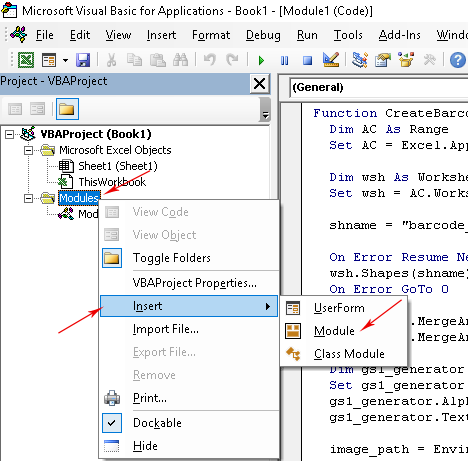Image resolution: width=468 pixels, height=461 pixels.
Task: Open the Insert object dropdown arrow in toolbar
Action: click(65, 60)
